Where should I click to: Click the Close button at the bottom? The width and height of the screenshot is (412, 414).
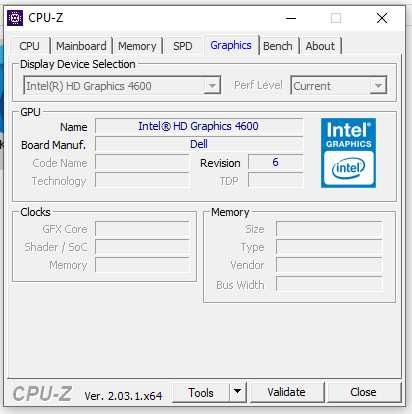point(363,392)
